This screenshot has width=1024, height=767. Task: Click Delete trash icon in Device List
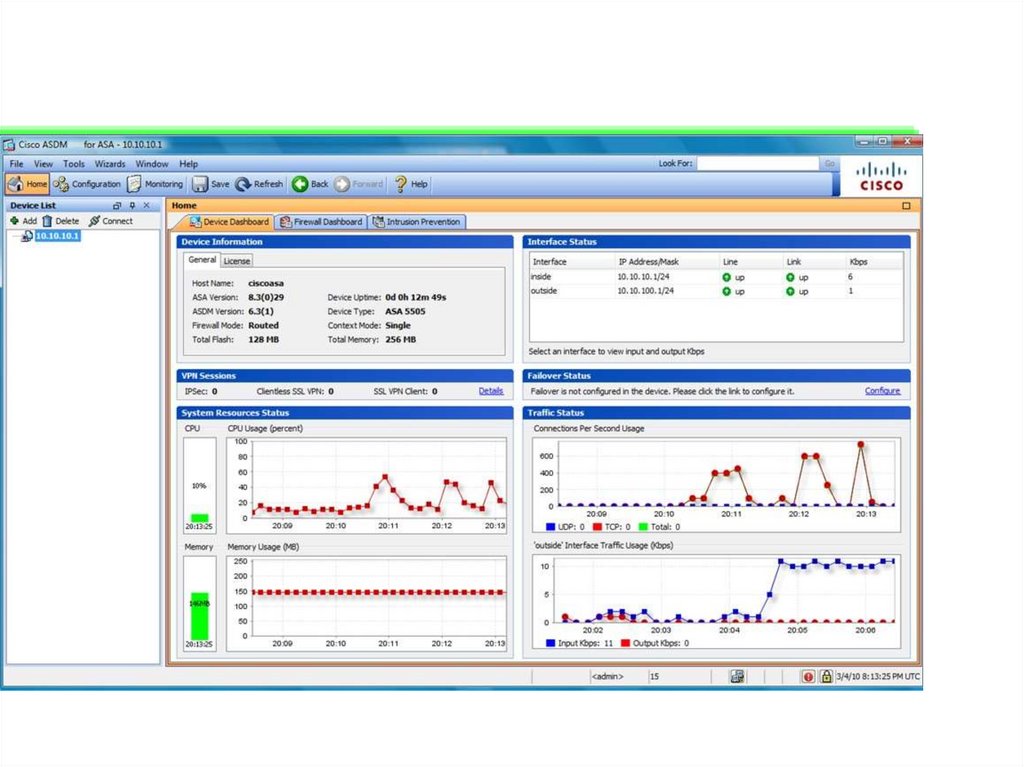tap(47, 221)
